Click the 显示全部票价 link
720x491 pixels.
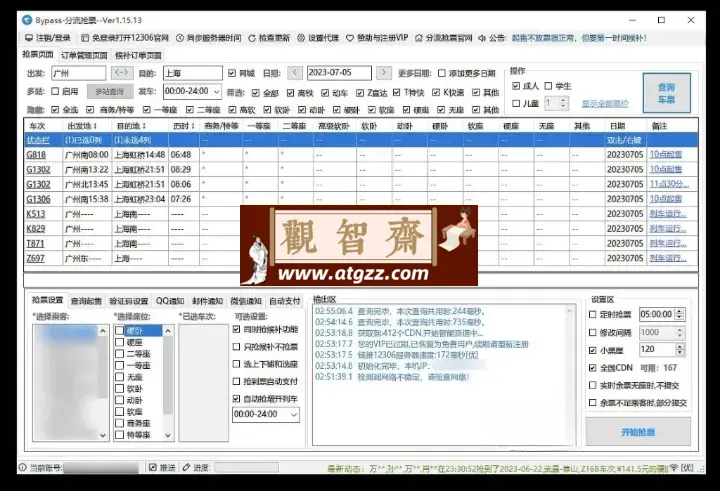tap(605, 104)
